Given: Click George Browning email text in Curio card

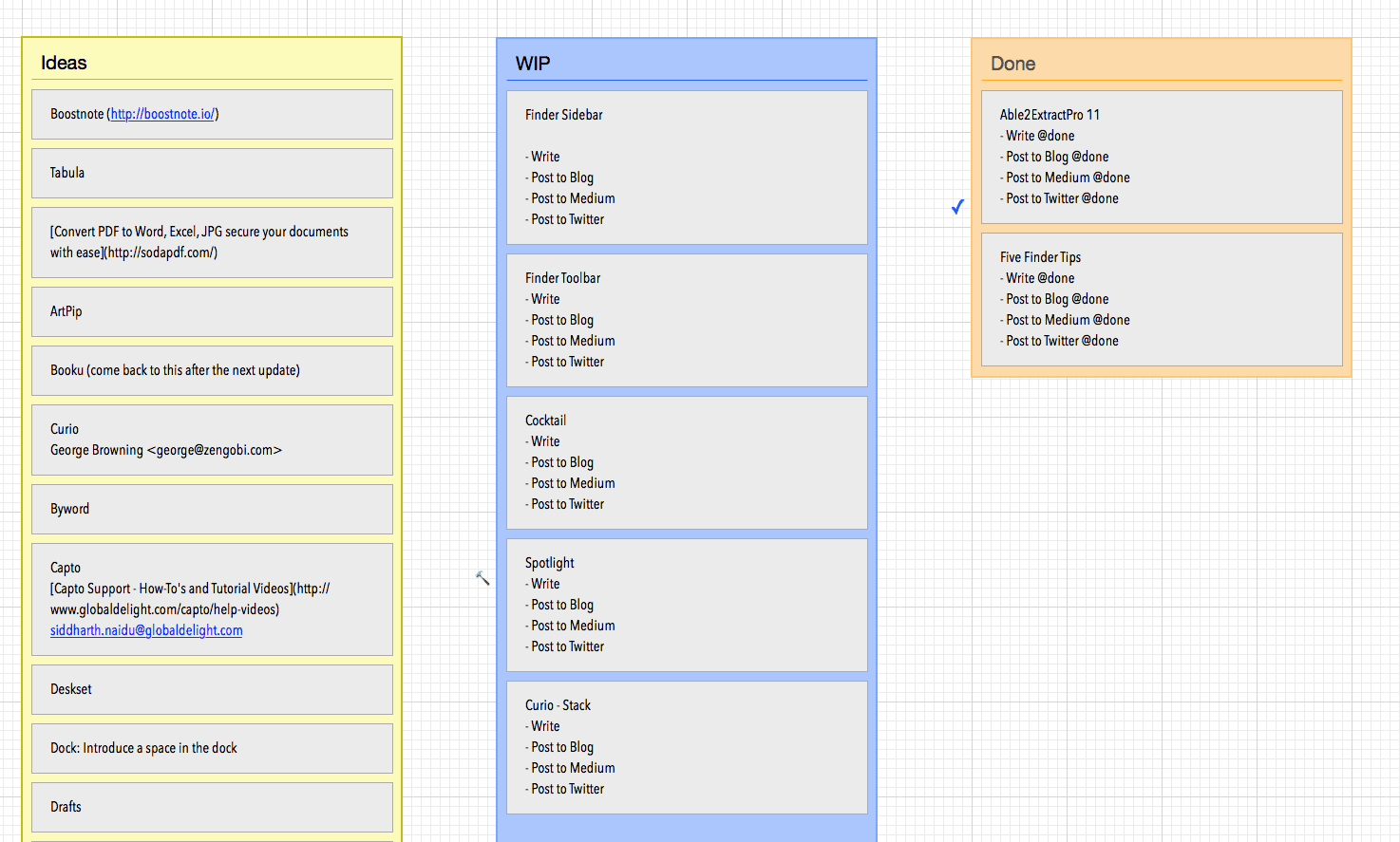Looking at the screenshot, I should tap(166, 450).
